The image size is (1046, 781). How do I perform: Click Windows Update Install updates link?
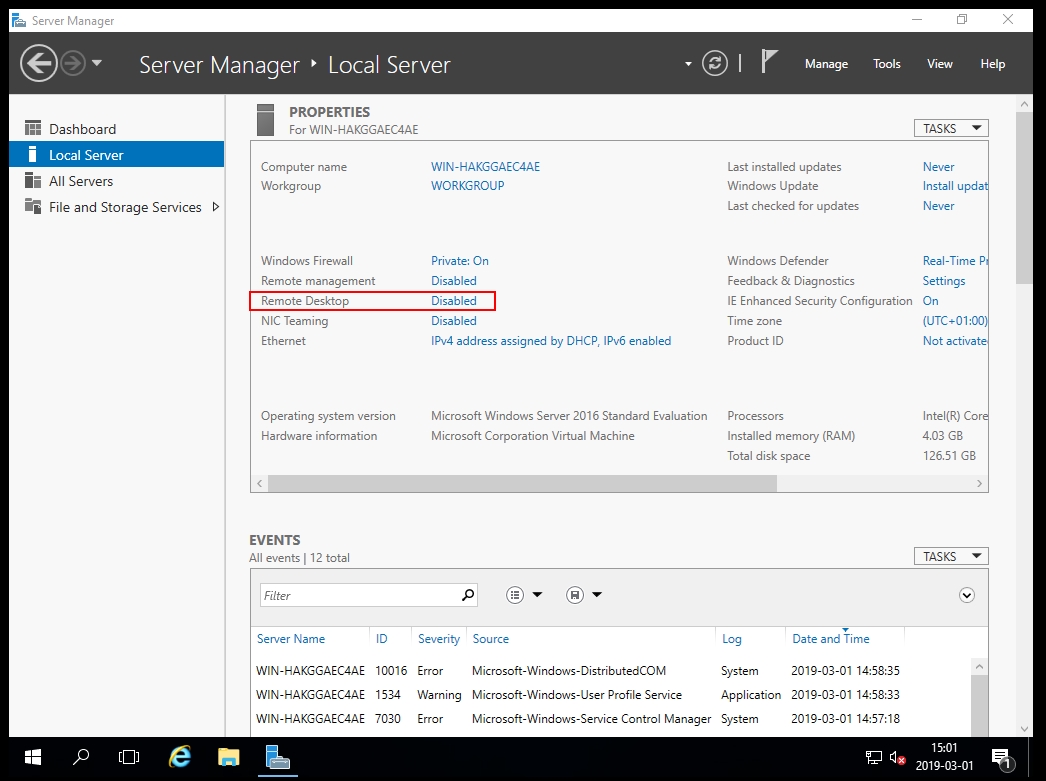(955, 185)
